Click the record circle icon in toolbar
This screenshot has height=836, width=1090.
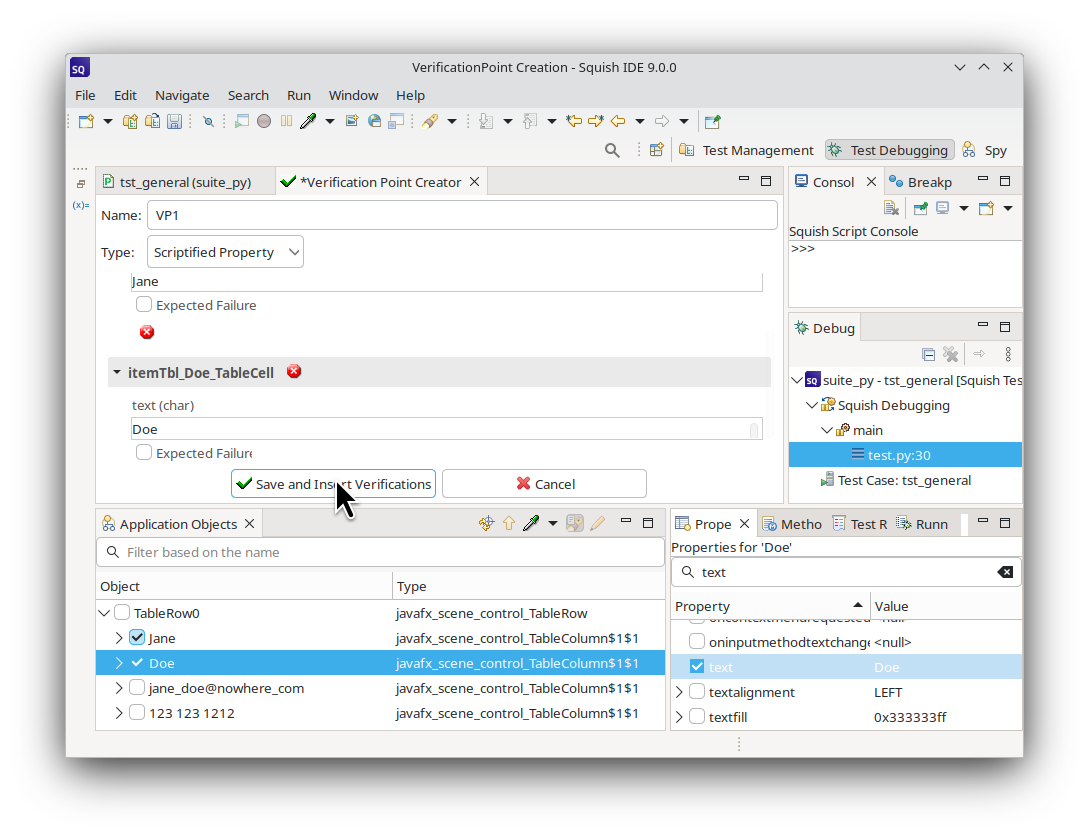[x=264, y=121]
